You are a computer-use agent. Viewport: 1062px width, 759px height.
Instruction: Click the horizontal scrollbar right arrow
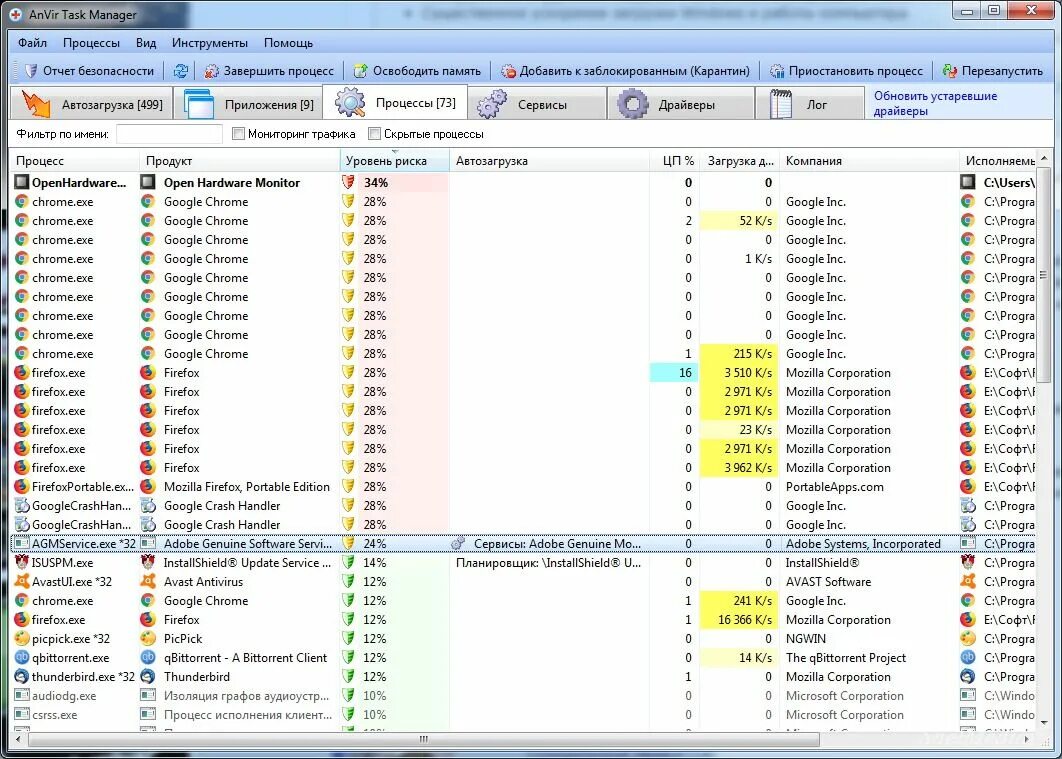pos(1028,739)
